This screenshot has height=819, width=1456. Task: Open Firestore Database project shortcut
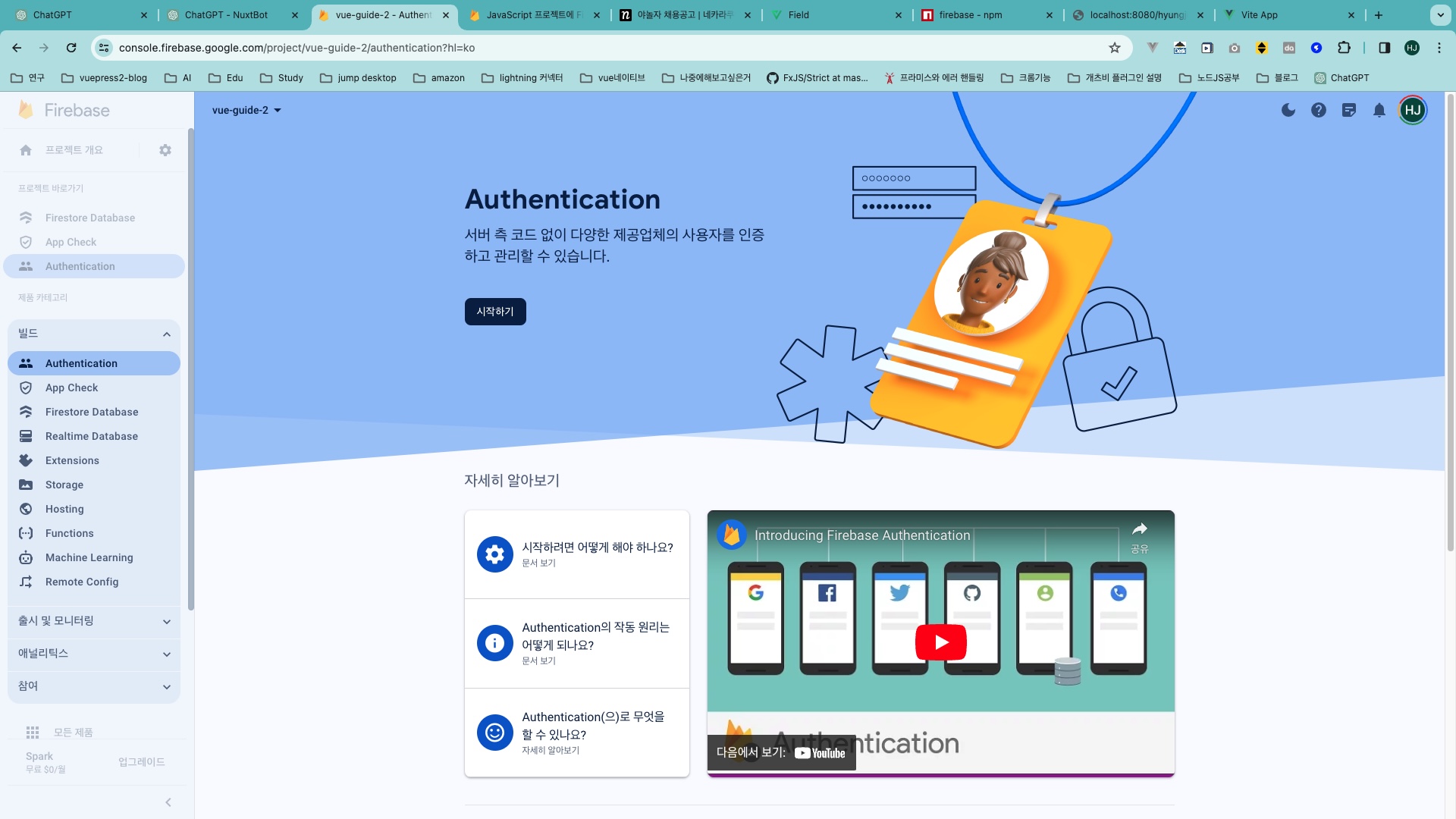coord(94,218)
